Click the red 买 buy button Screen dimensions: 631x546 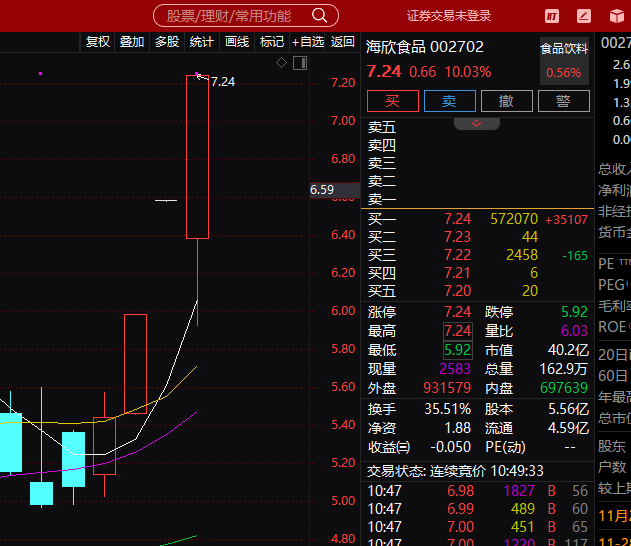point(393,101)
